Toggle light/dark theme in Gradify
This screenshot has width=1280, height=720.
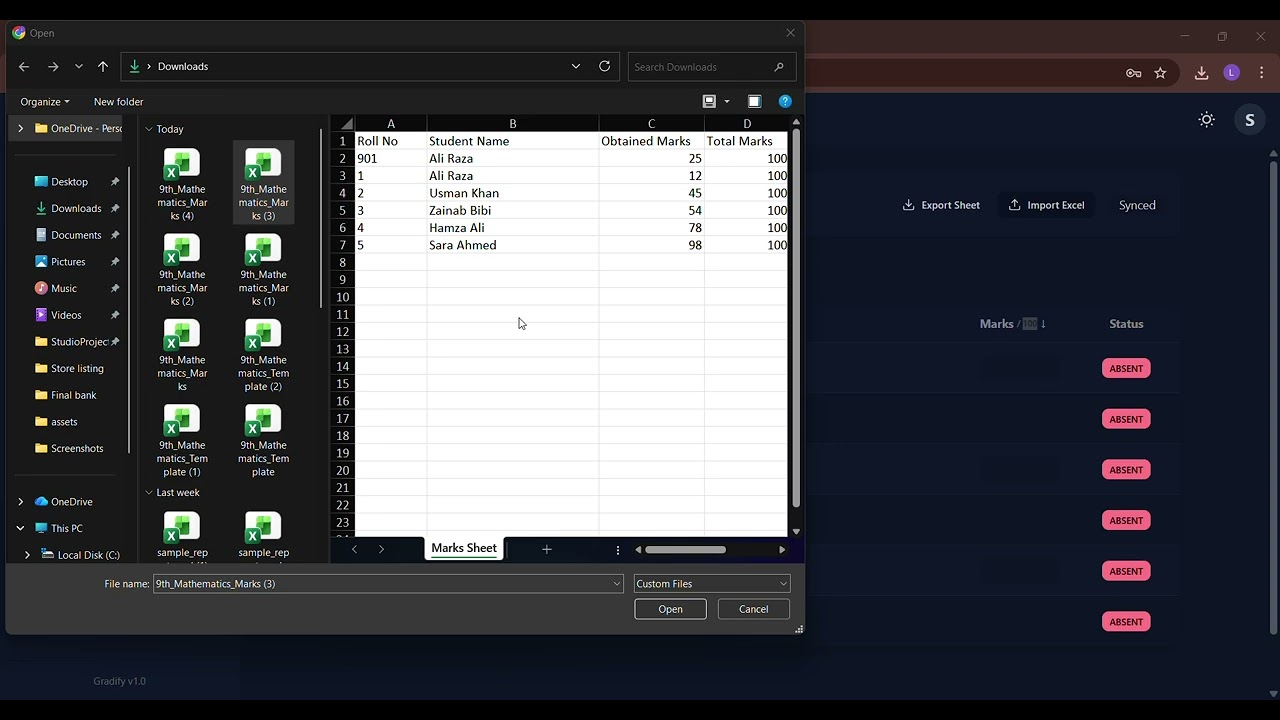tap(1207, 120)
